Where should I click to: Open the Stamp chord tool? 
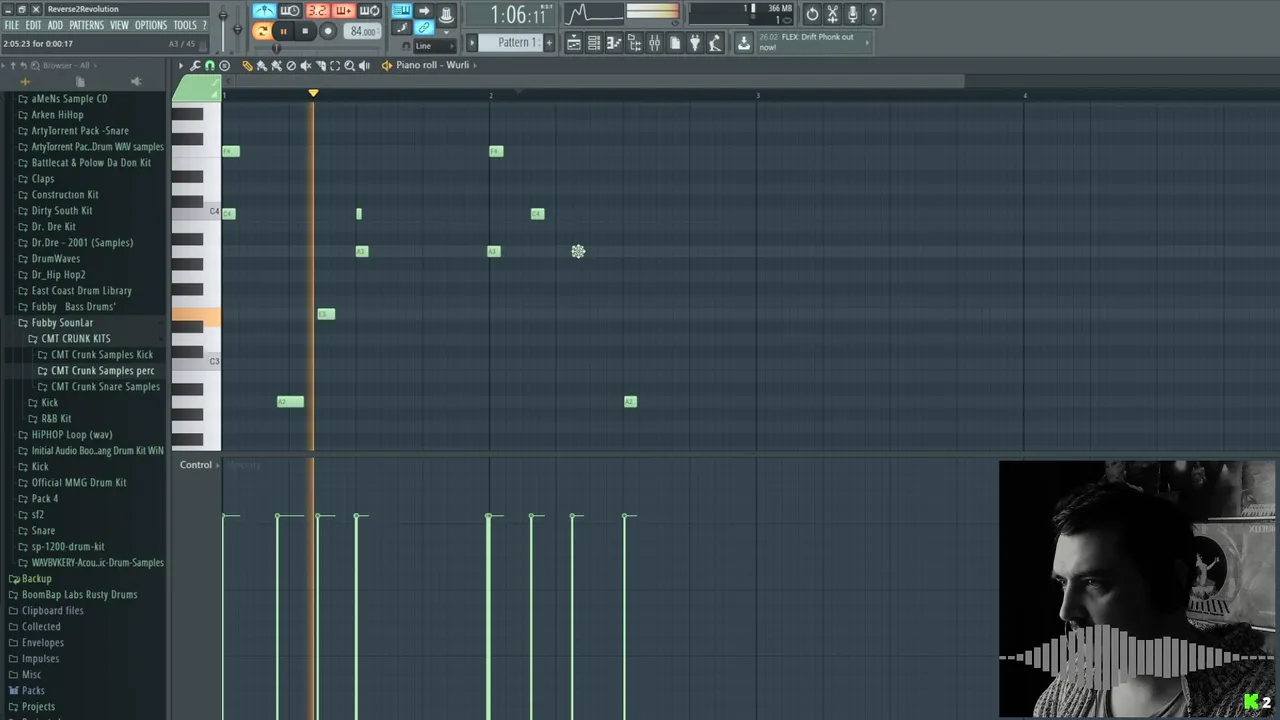[x=224, y=65]
